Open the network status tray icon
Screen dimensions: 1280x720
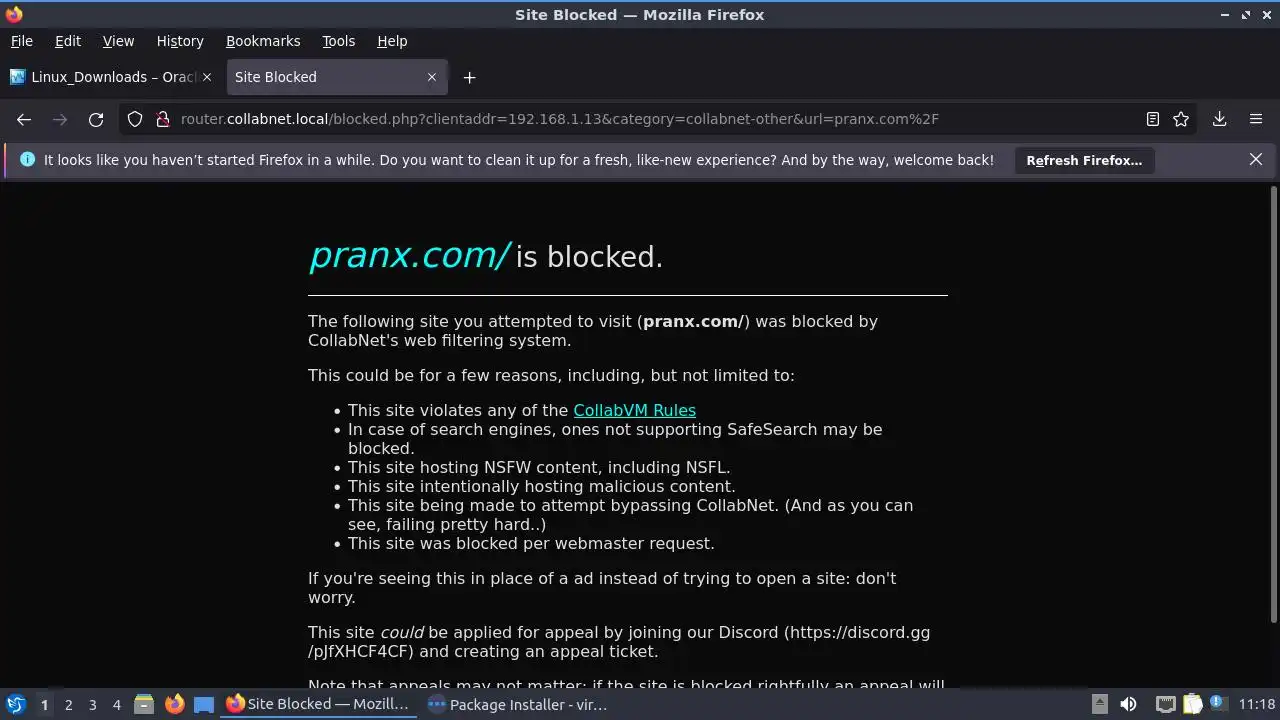tap(1165, 704)
